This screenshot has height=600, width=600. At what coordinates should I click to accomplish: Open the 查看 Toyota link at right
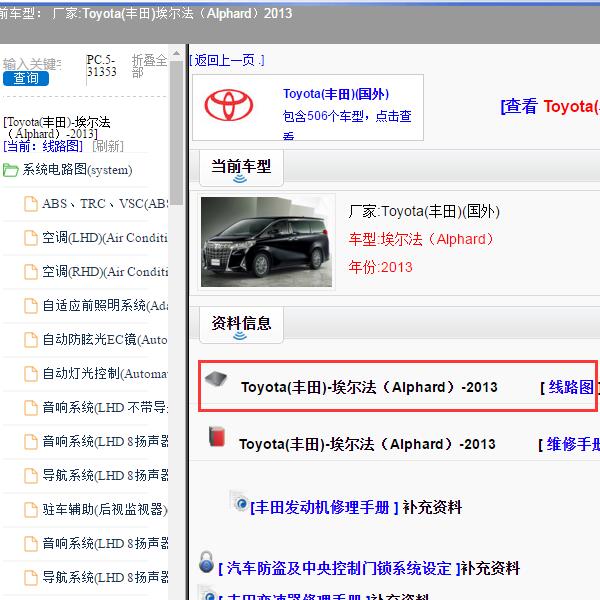pos(550,106)
